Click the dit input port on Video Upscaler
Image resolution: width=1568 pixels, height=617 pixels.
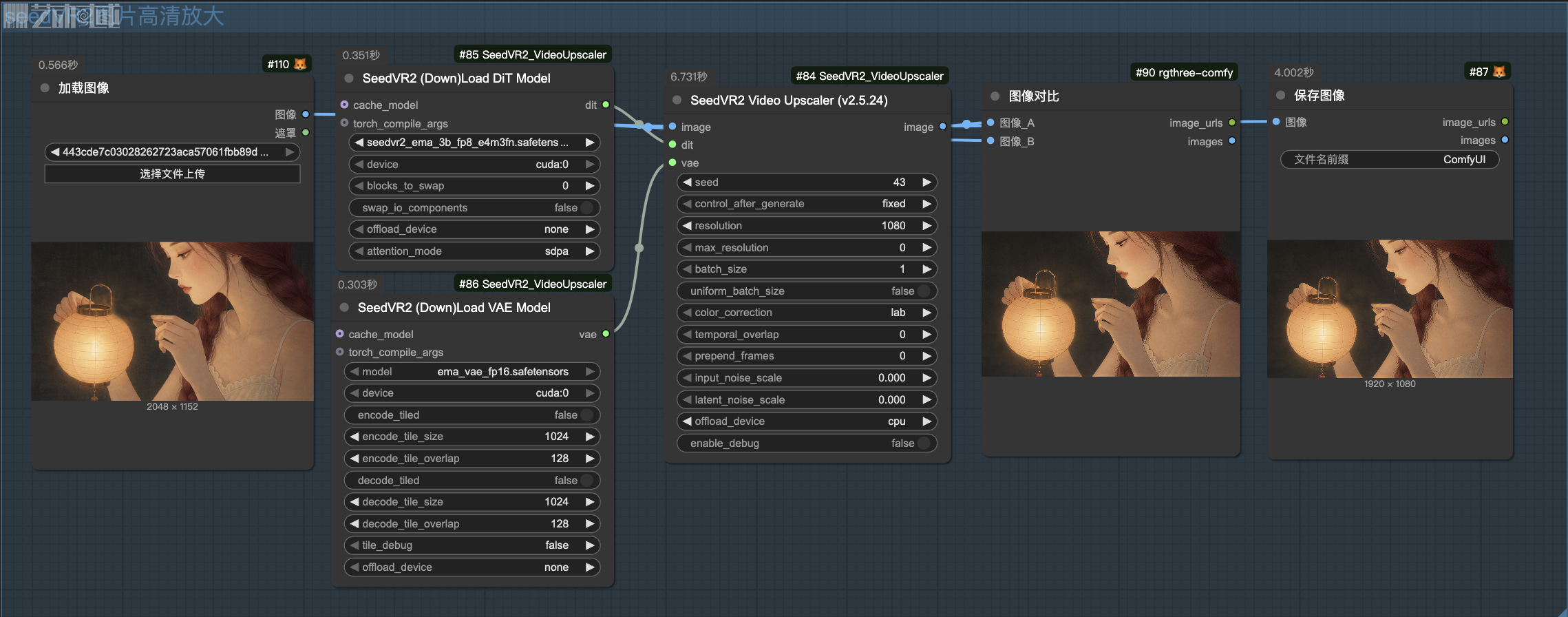[672, 145]
